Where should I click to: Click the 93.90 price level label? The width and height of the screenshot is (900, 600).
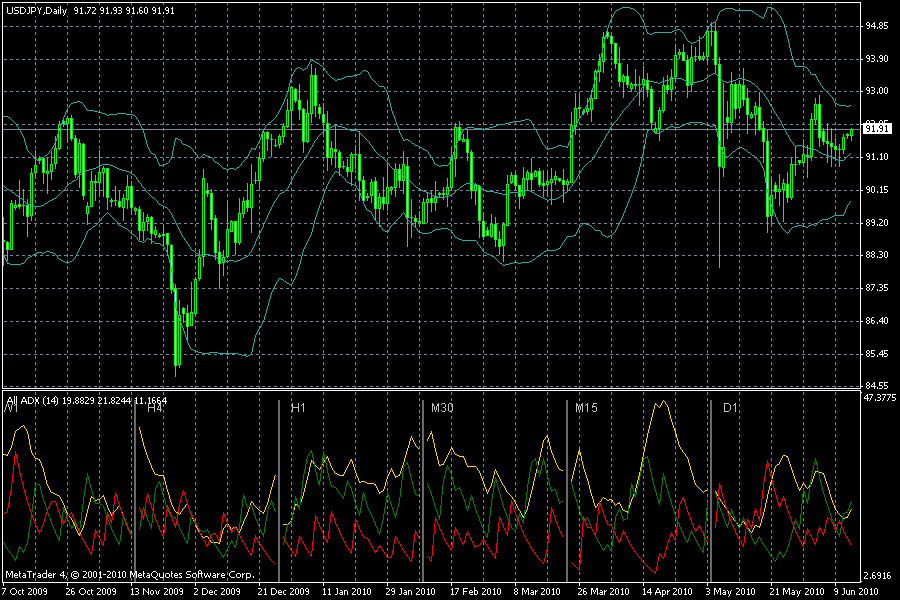pos(876,59)
